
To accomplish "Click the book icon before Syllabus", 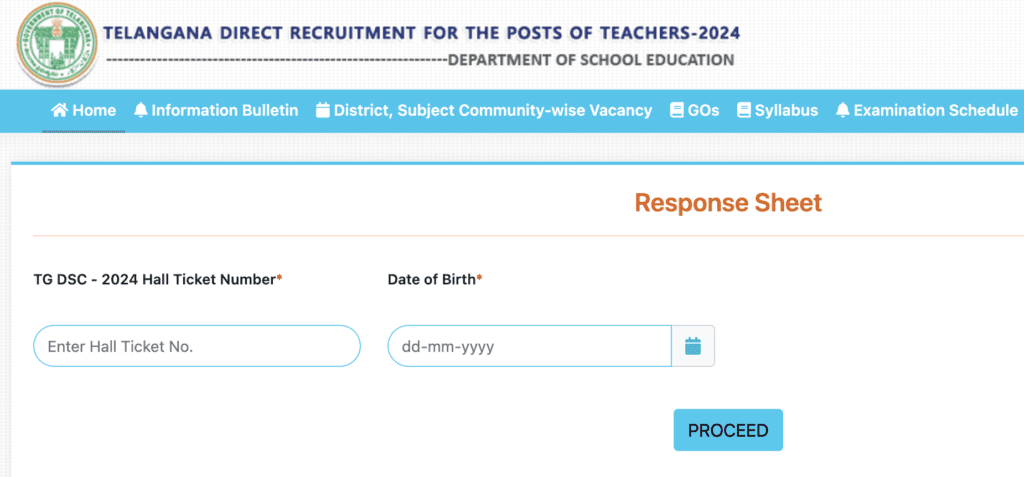I will (743, 111).
